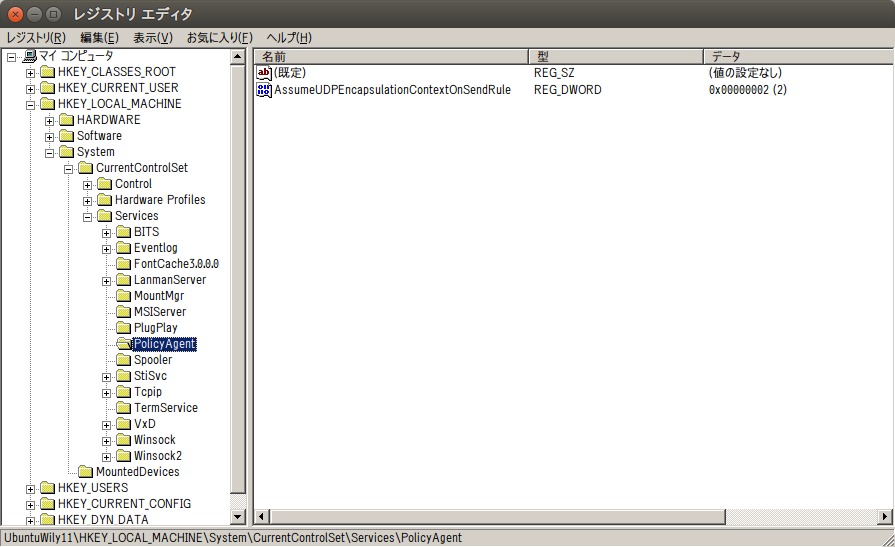Screen dimensions: 895x547
Task: Click the LanmanServer folder icon
Action: tap(124, 280)
